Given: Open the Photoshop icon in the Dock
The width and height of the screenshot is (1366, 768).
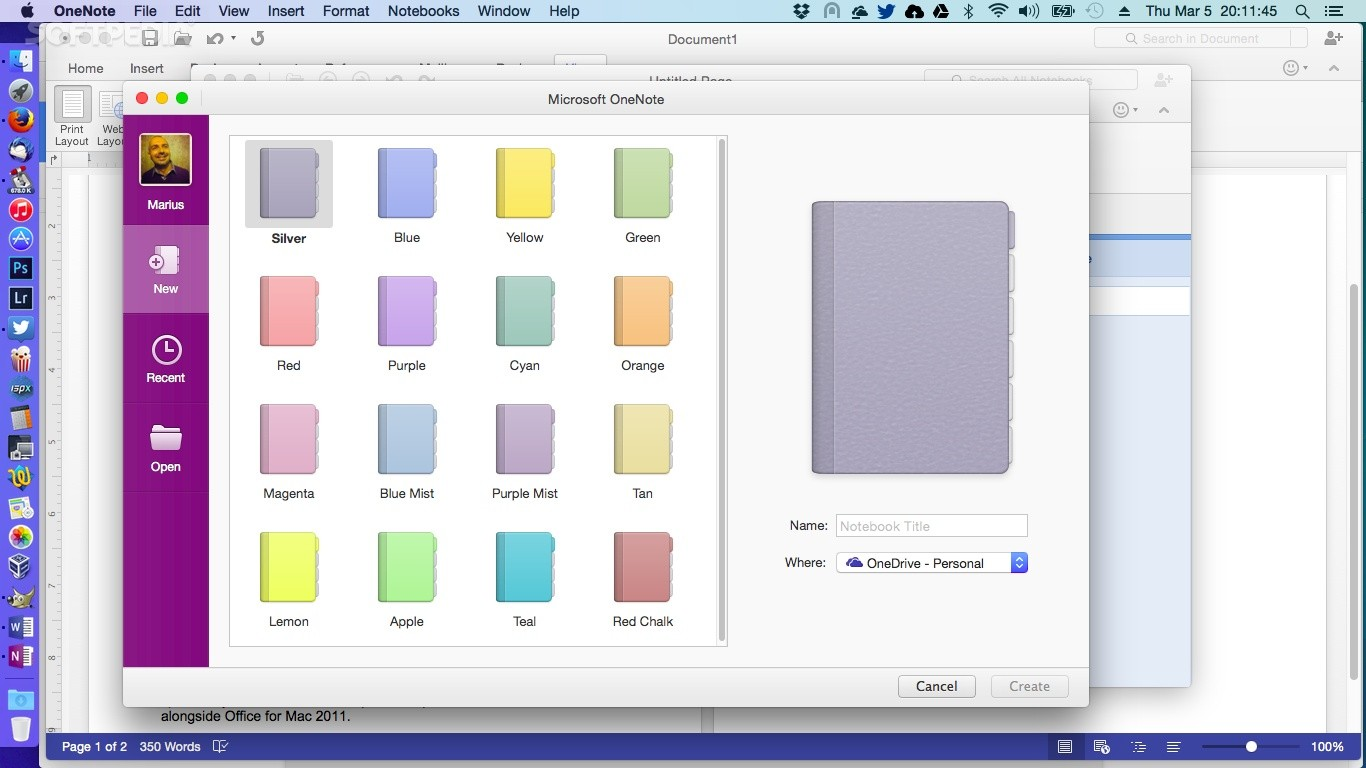Looking at the screenshot, I should (20, 268).
